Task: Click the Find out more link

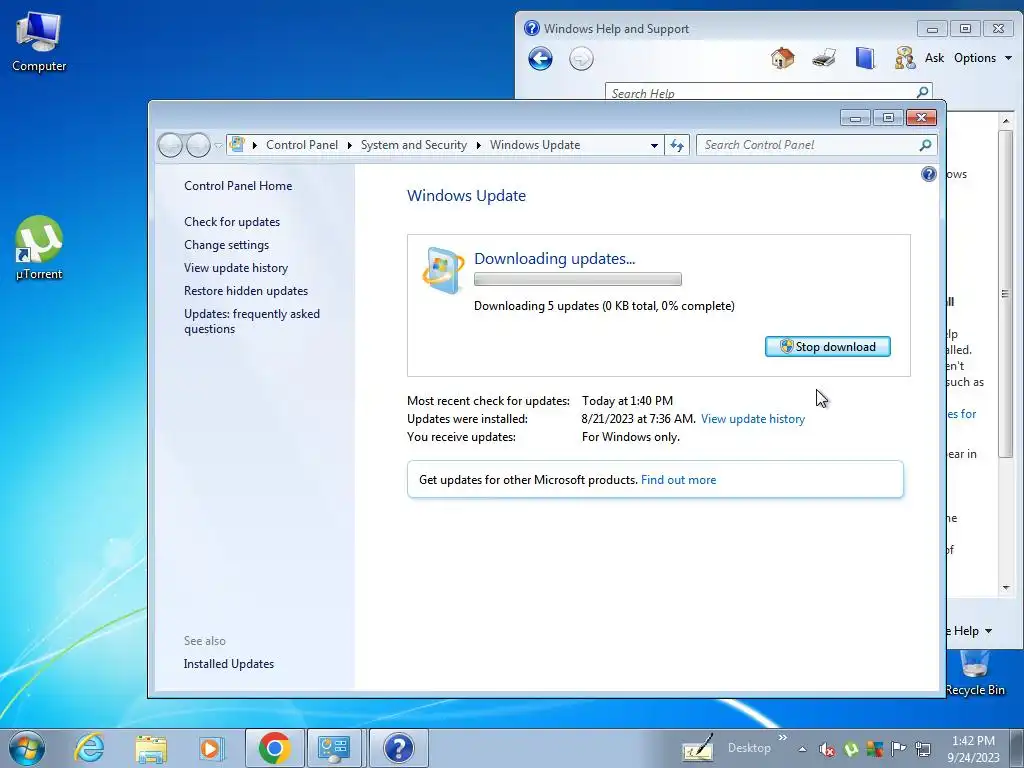Action: (678, 479)
